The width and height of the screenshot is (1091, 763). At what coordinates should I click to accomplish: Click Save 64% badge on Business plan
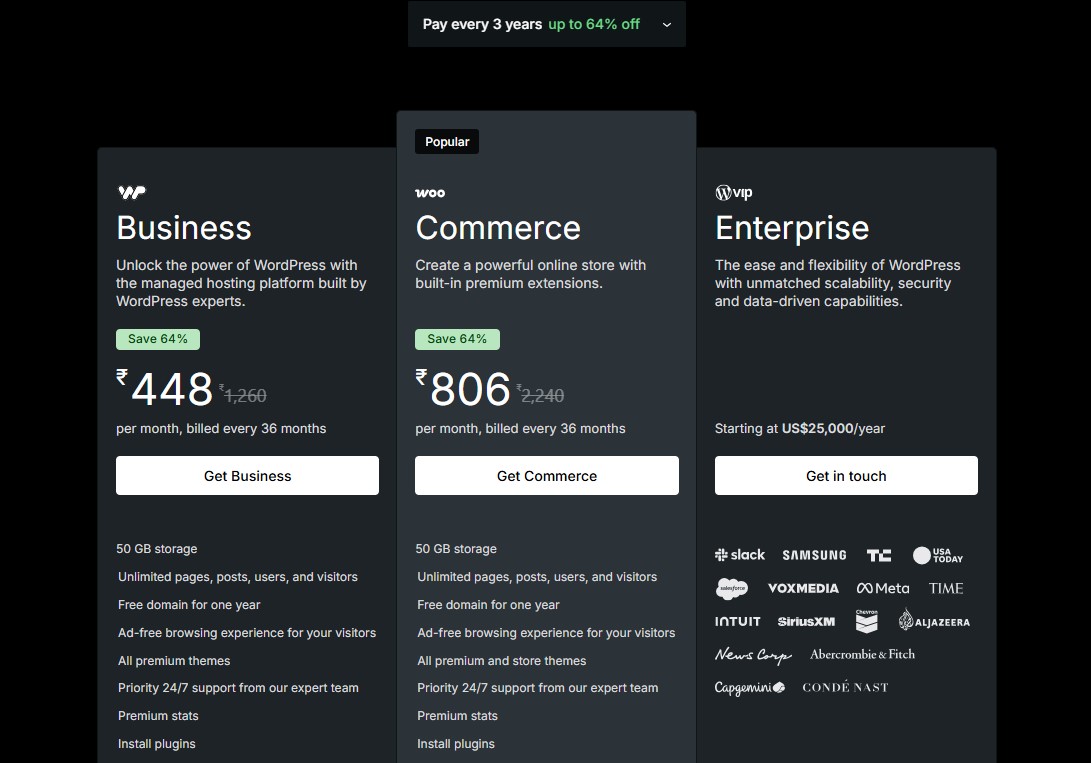[158, 339]
